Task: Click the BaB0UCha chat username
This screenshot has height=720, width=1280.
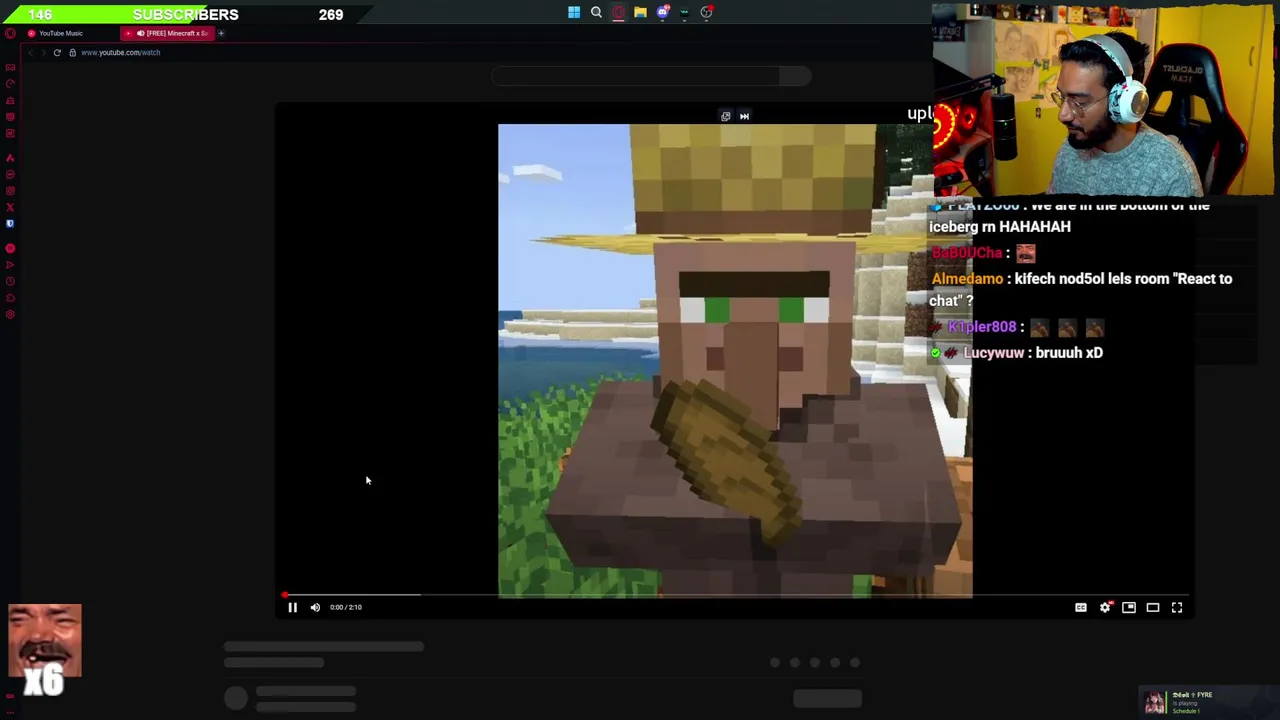Action: (966, 253)
